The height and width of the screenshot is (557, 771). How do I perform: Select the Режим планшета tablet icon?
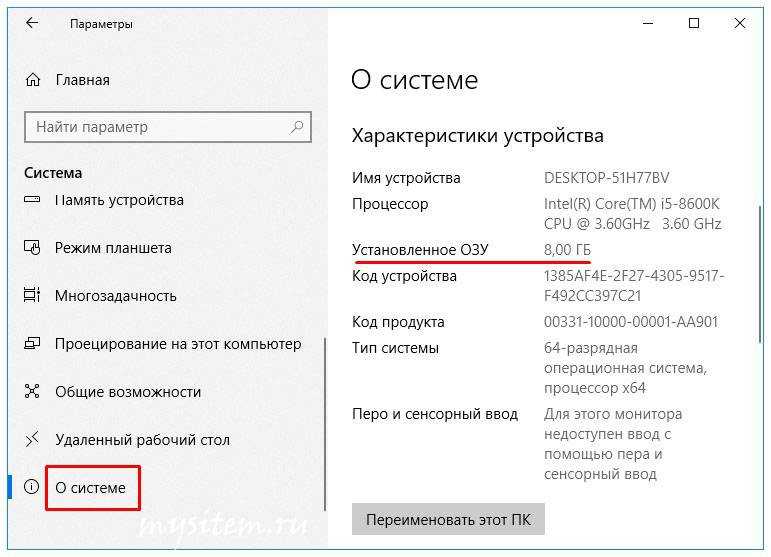pyautogui.click(x=32, y=247)
